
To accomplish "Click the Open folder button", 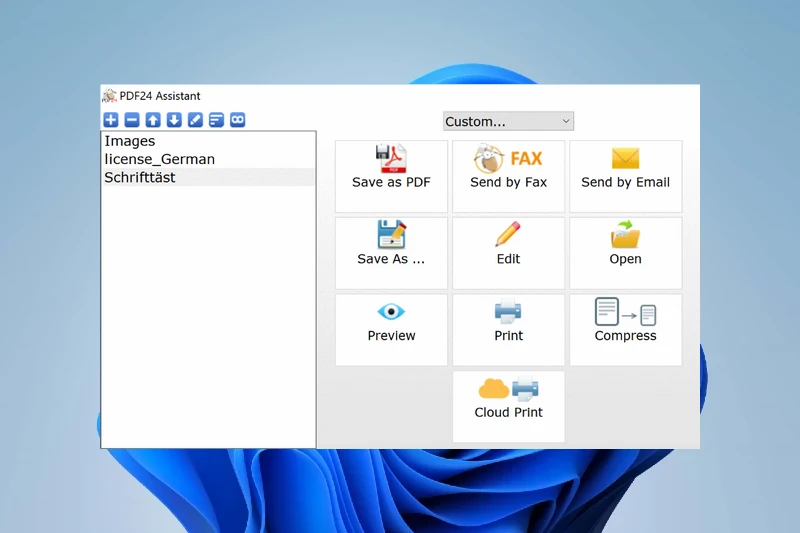I will point(626,253).
